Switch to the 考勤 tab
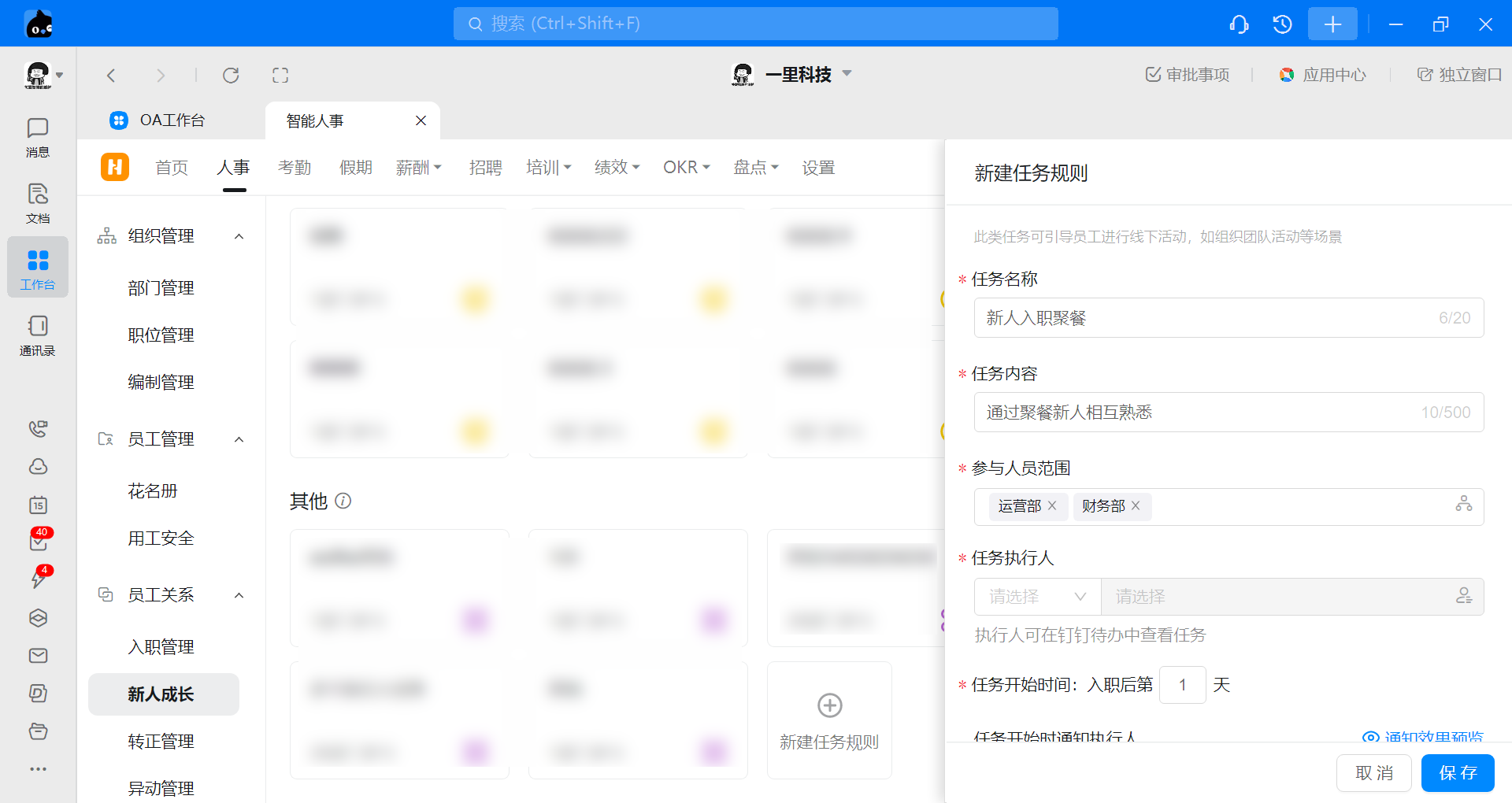Screen dimensions: 1512x803 [x=295, y=168]
